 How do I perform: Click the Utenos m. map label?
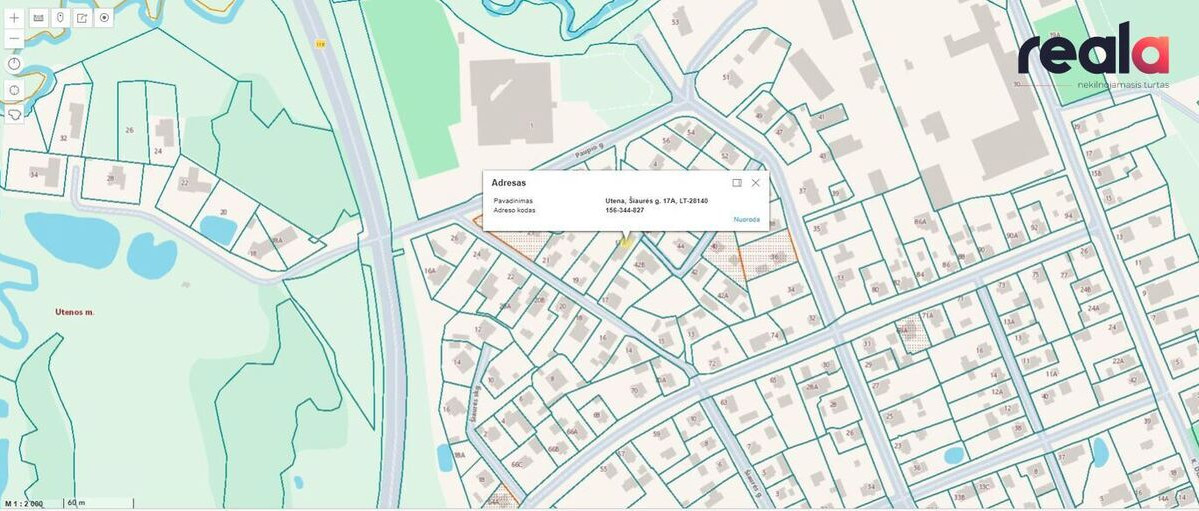[75, 312]
